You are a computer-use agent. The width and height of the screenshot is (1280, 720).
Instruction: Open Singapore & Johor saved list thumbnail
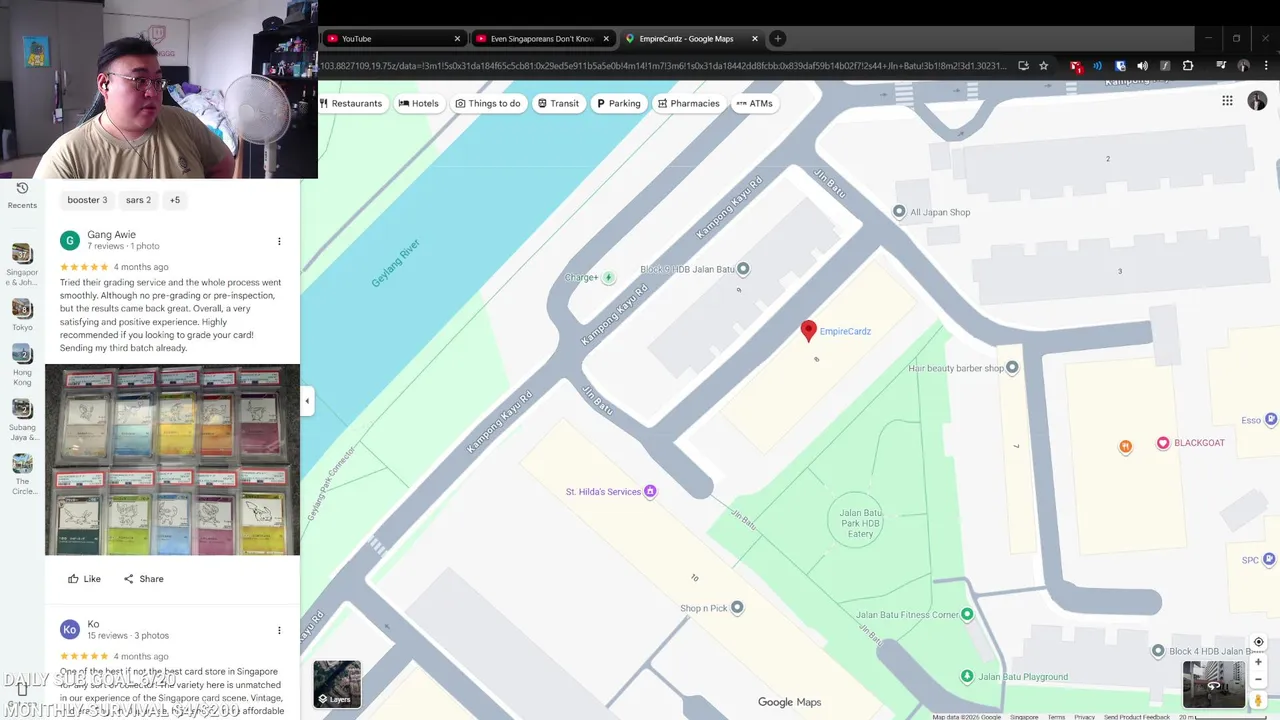point(22,254)
